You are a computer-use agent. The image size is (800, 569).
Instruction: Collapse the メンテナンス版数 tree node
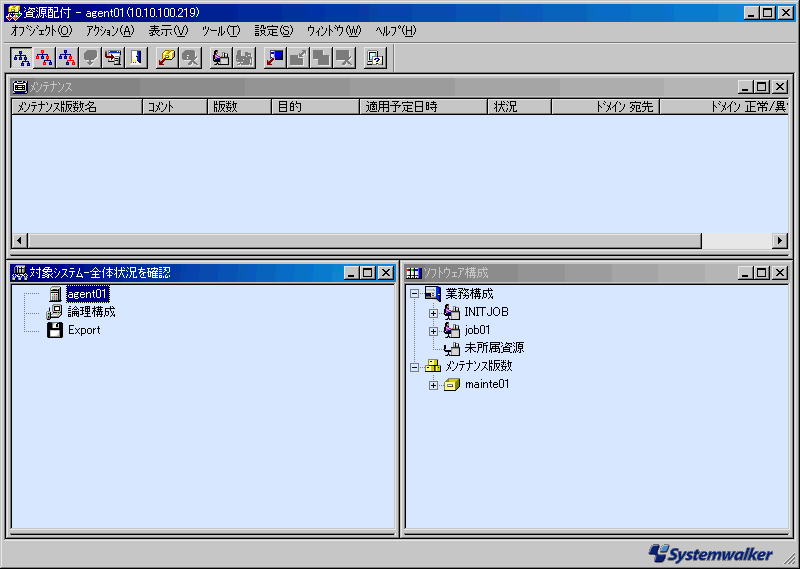tap(414, 367)
